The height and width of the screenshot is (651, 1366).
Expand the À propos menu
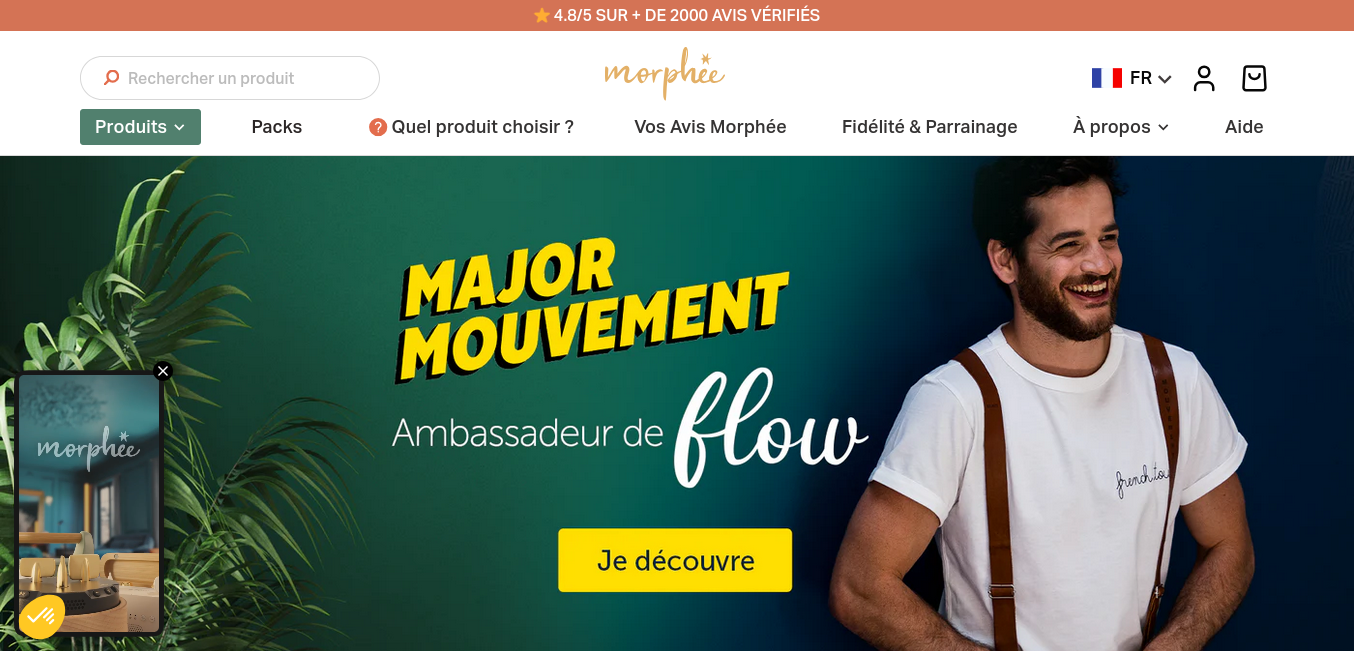click(x=1120, y=127)
